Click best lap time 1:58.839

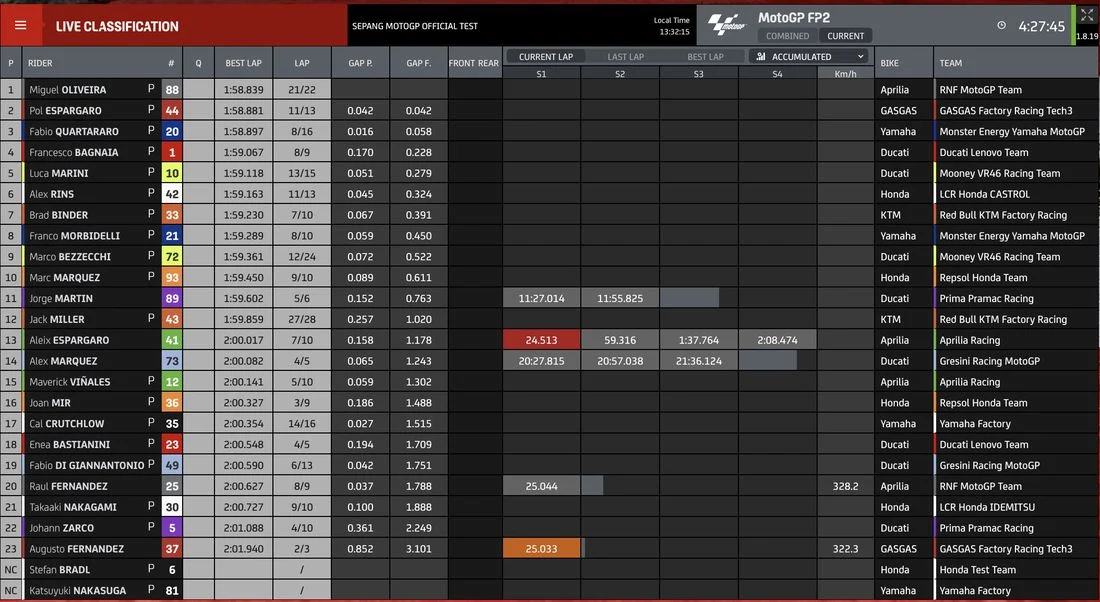243,90
